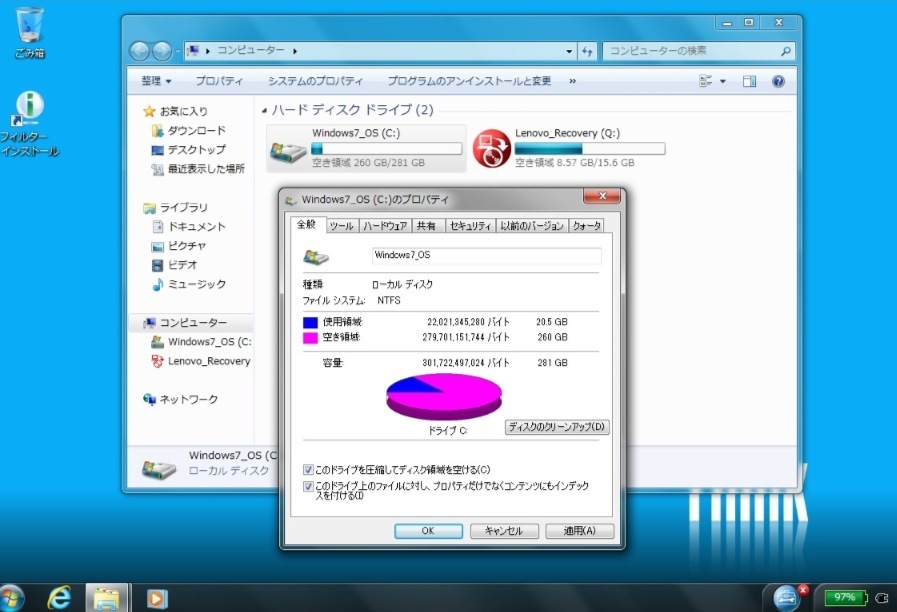Open the フィルターインストール desktop shortcut
897x612 pixels.
click(29, 123)
